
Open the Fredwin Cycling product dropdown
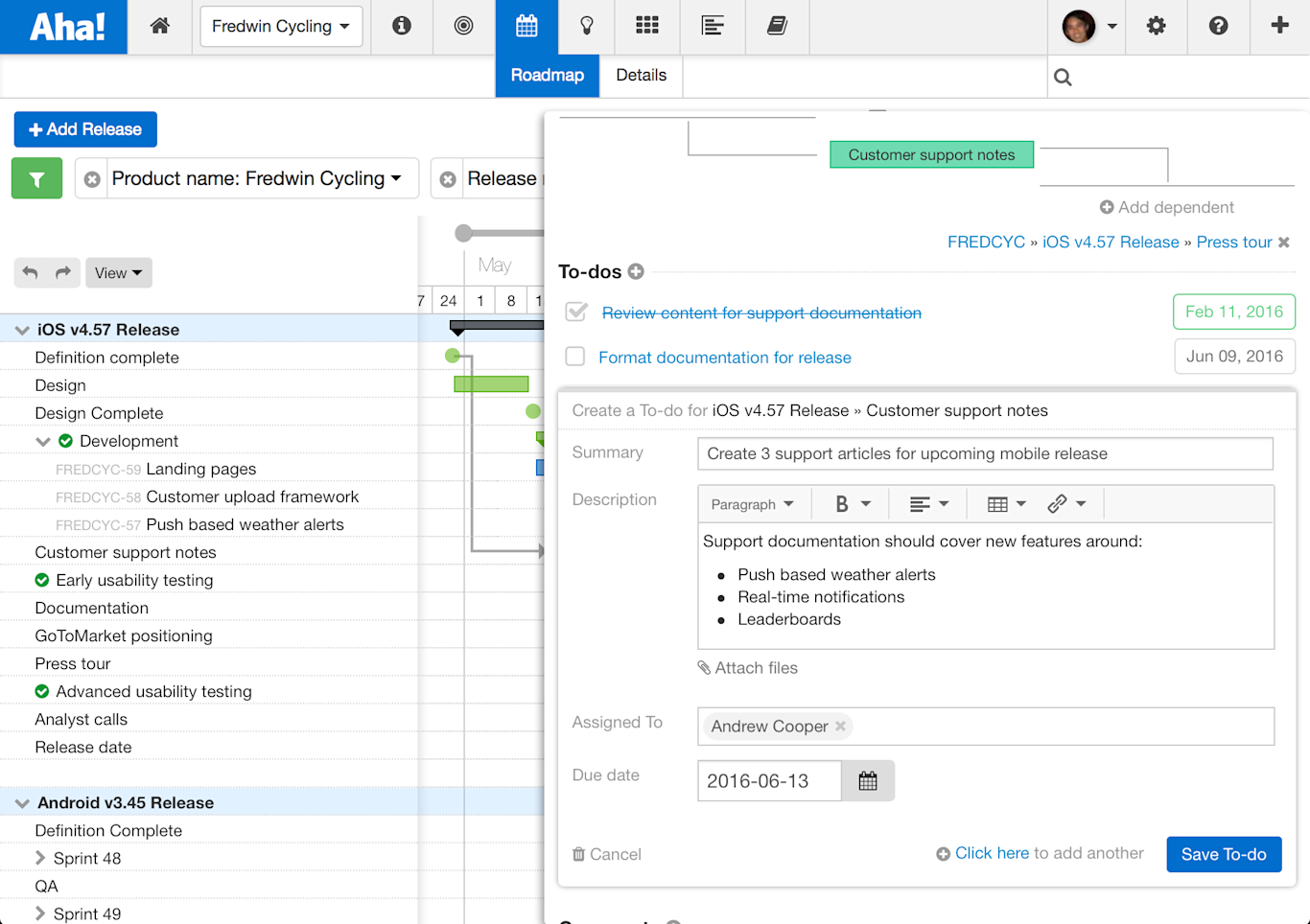[x=280, y=26]
